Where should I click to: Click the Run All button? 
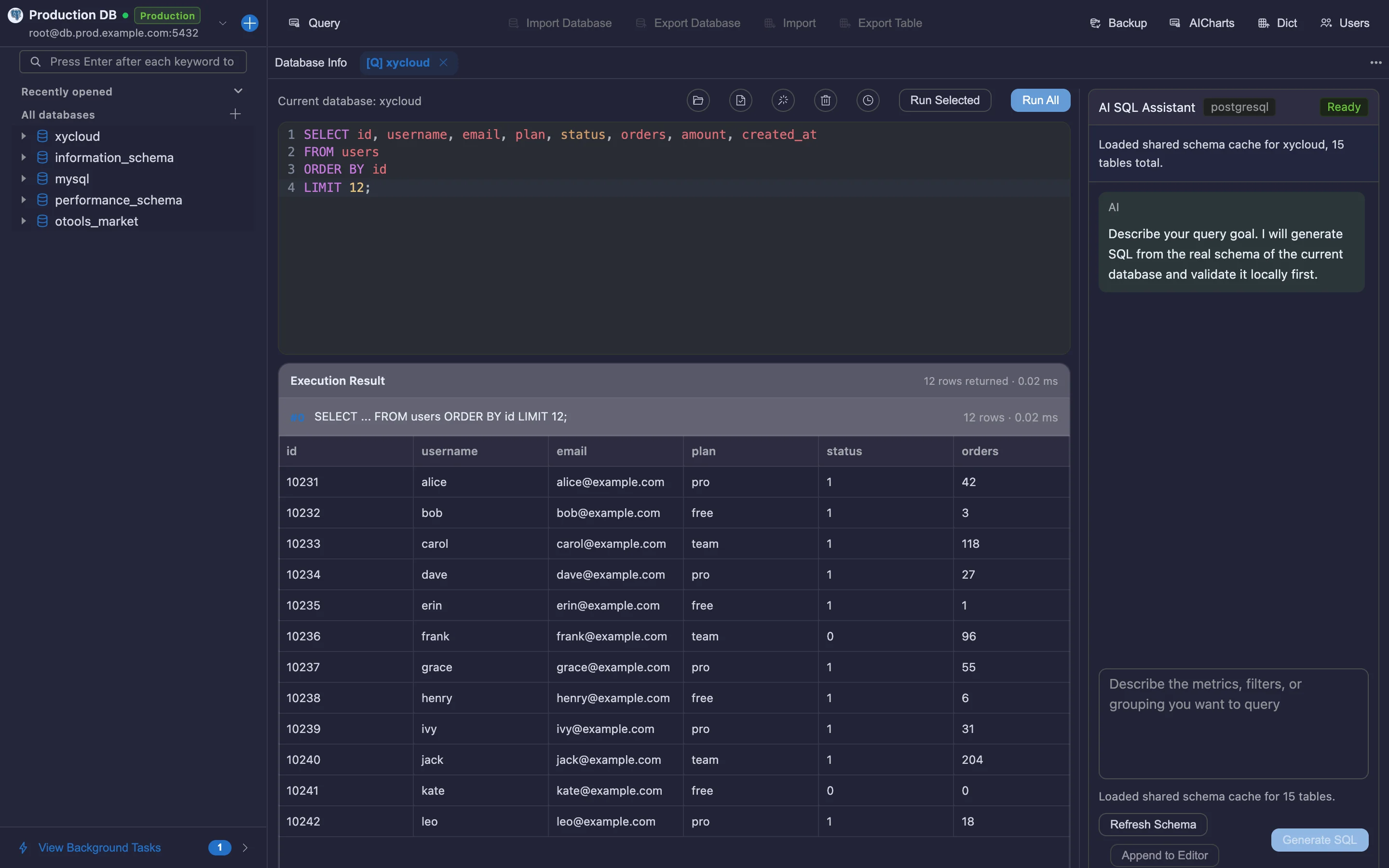[x=1040, y=100]
